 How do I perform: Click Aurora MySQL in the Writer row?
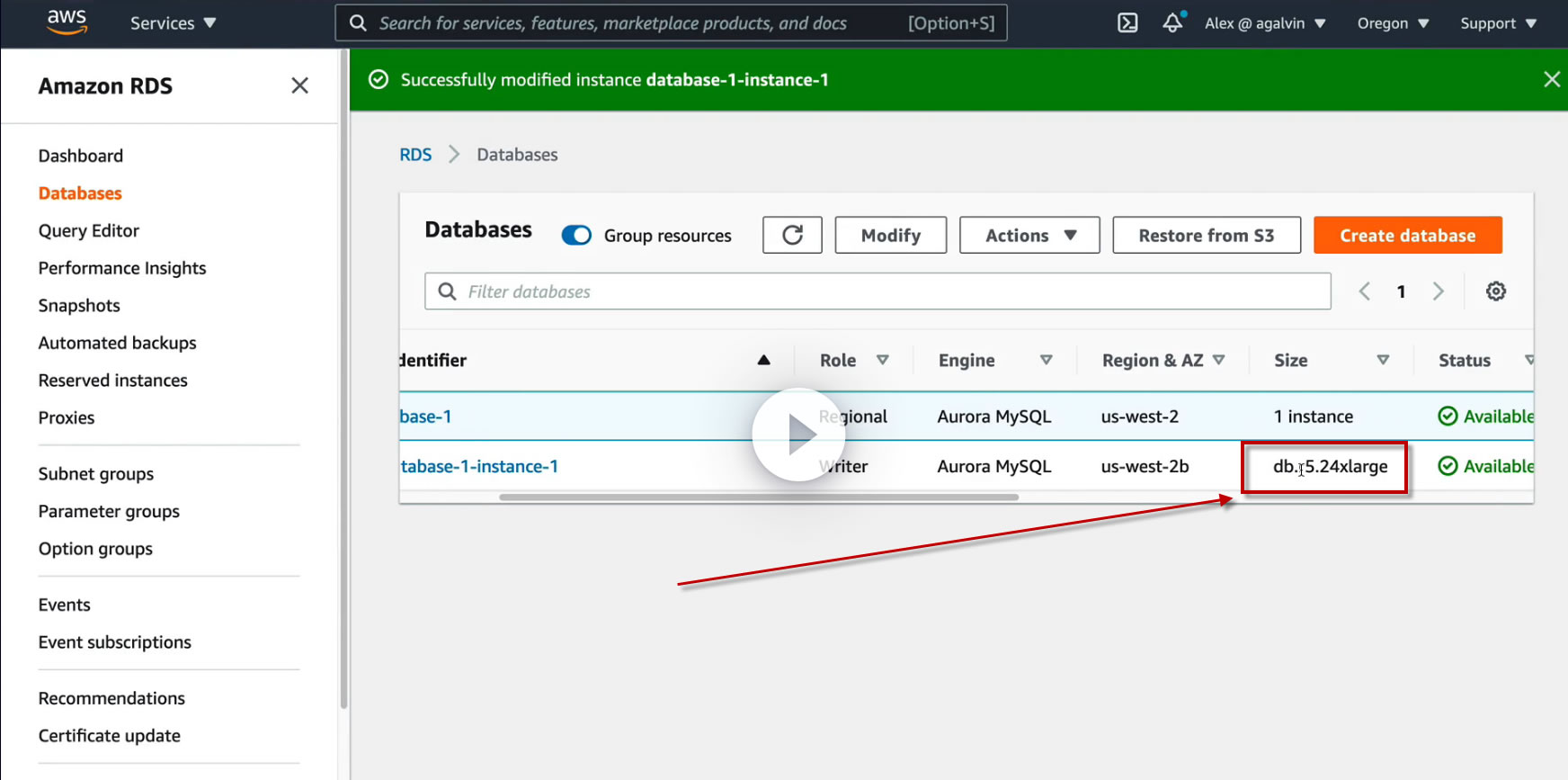(x=994, y=466)
